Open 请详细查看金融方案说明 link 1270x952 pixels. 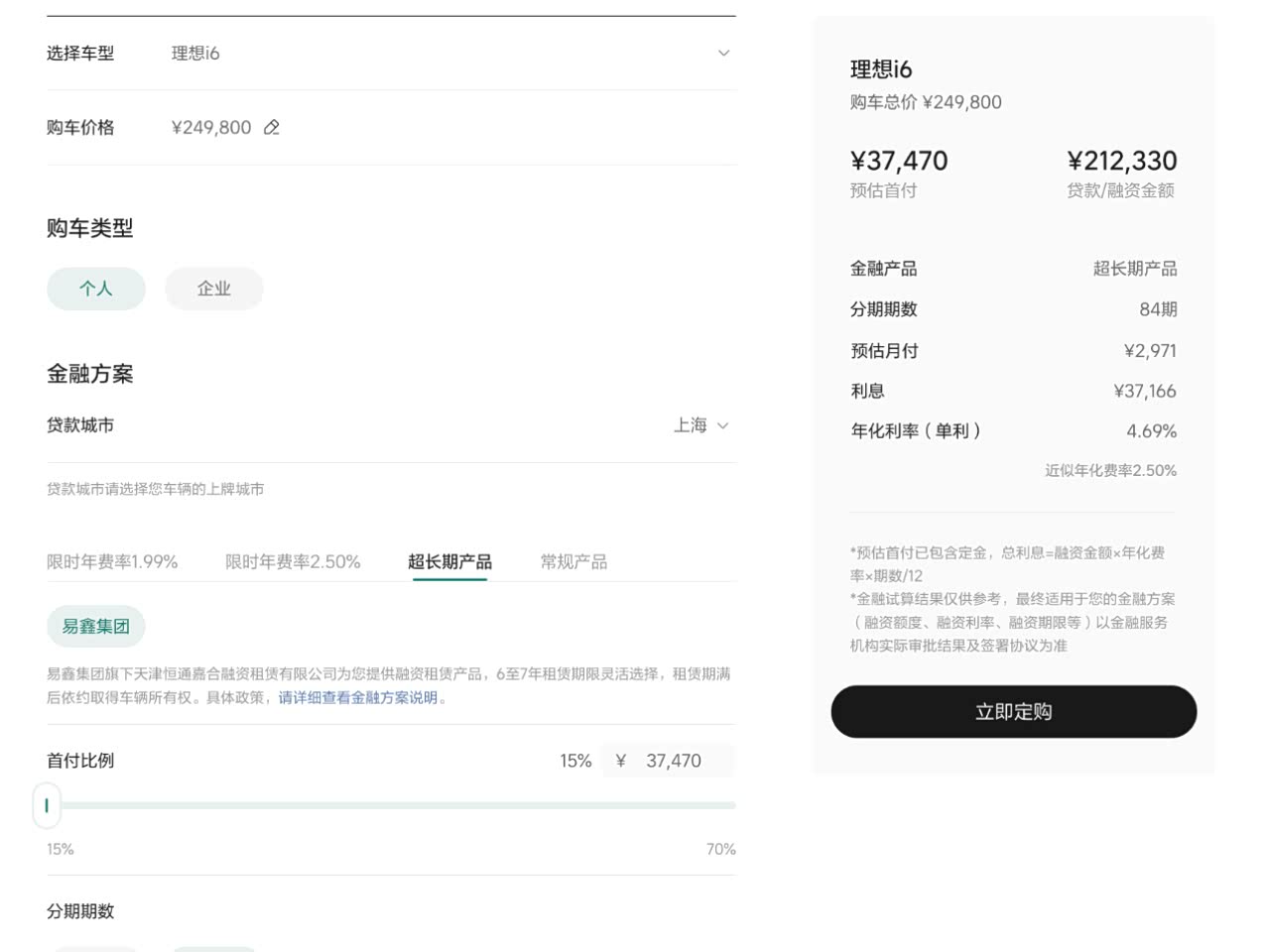358,698
